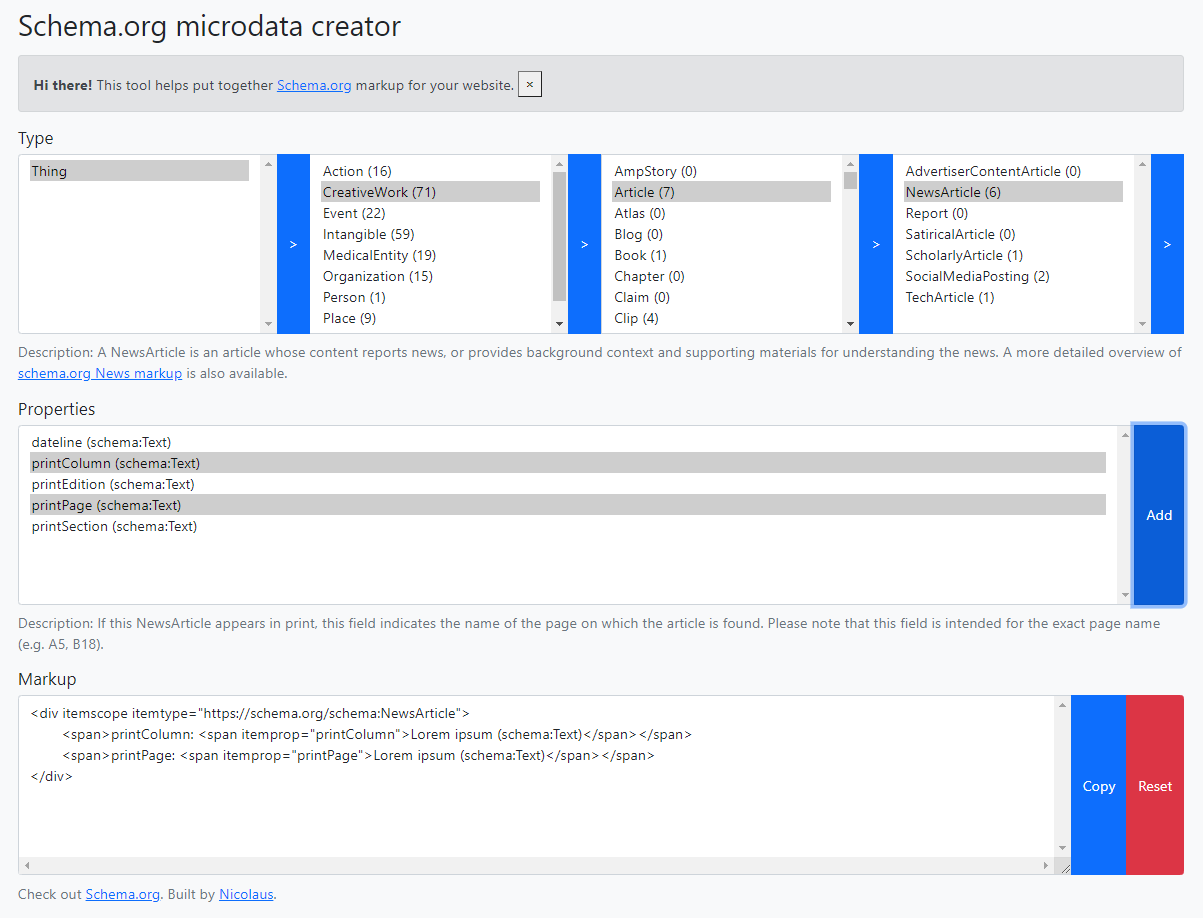Image resolution: width=1203 pixels, height=918 pixels.
Task: Select MedicalEntity (19) type
Action: tap(430, 255)
